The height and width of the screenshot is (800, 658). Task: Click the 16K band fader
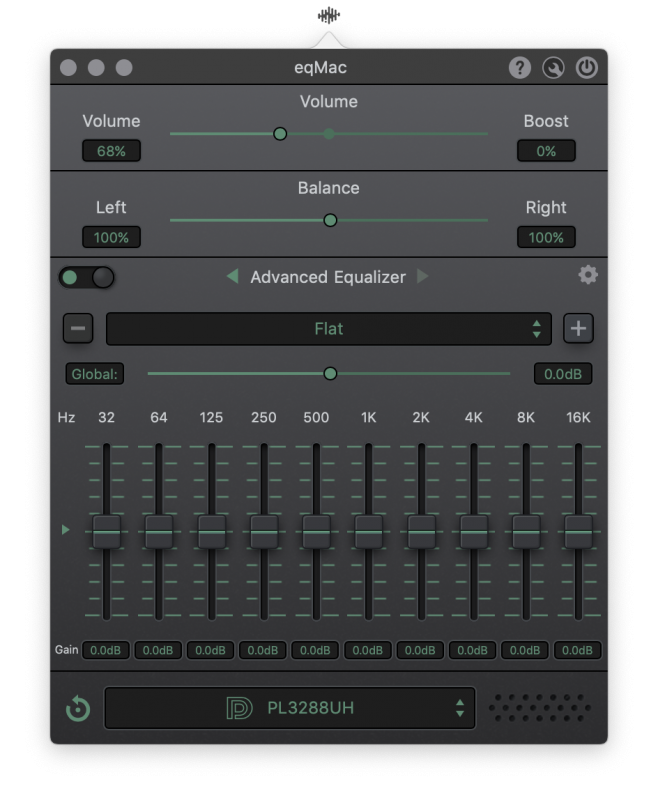pos(578,532)
